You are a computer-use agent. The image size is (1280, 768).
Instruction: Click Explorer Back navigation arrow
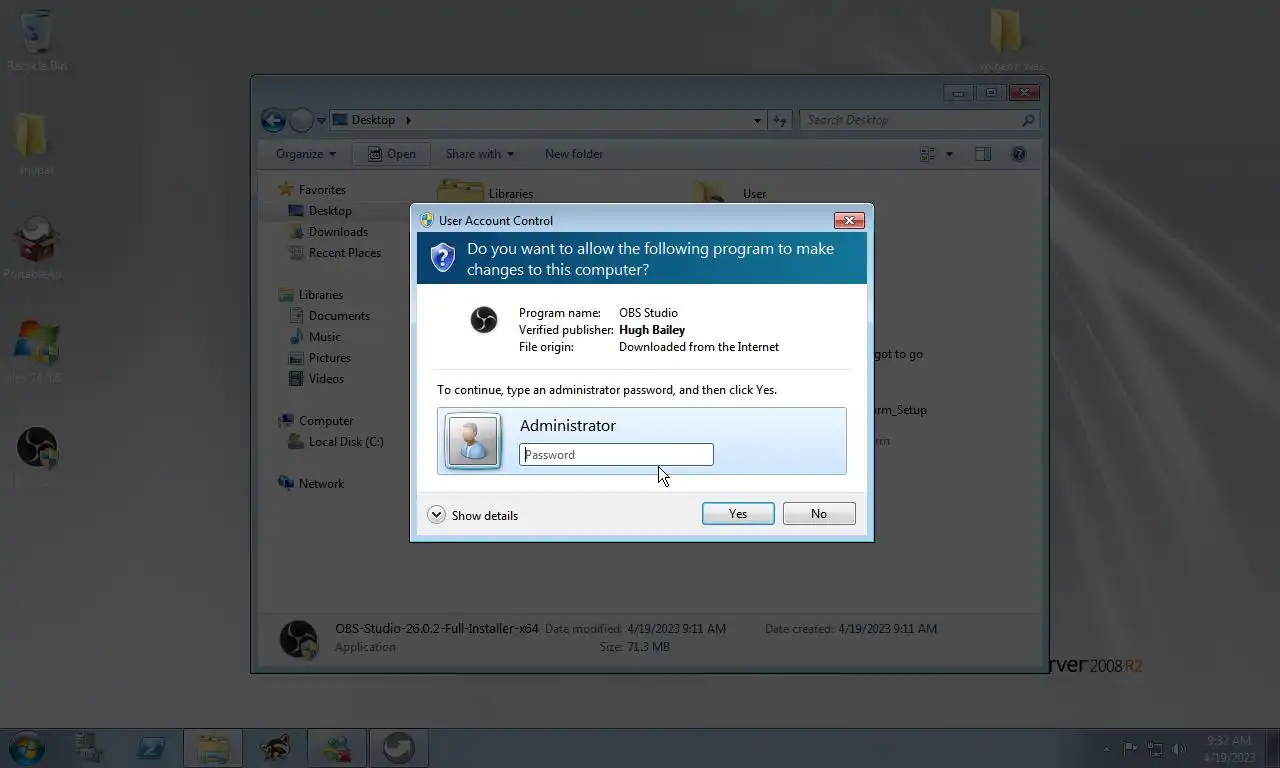click(273, 120)
